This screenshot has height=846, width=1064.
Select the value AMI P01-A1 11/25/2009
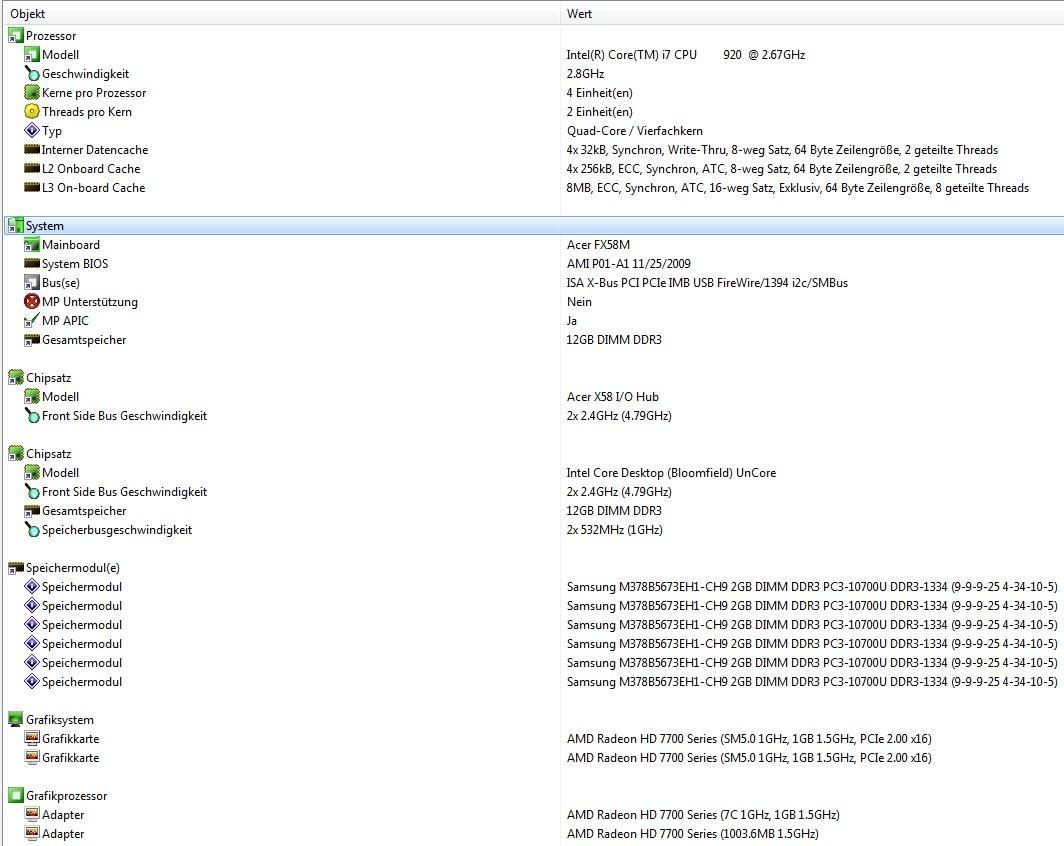tap(628, 264)
